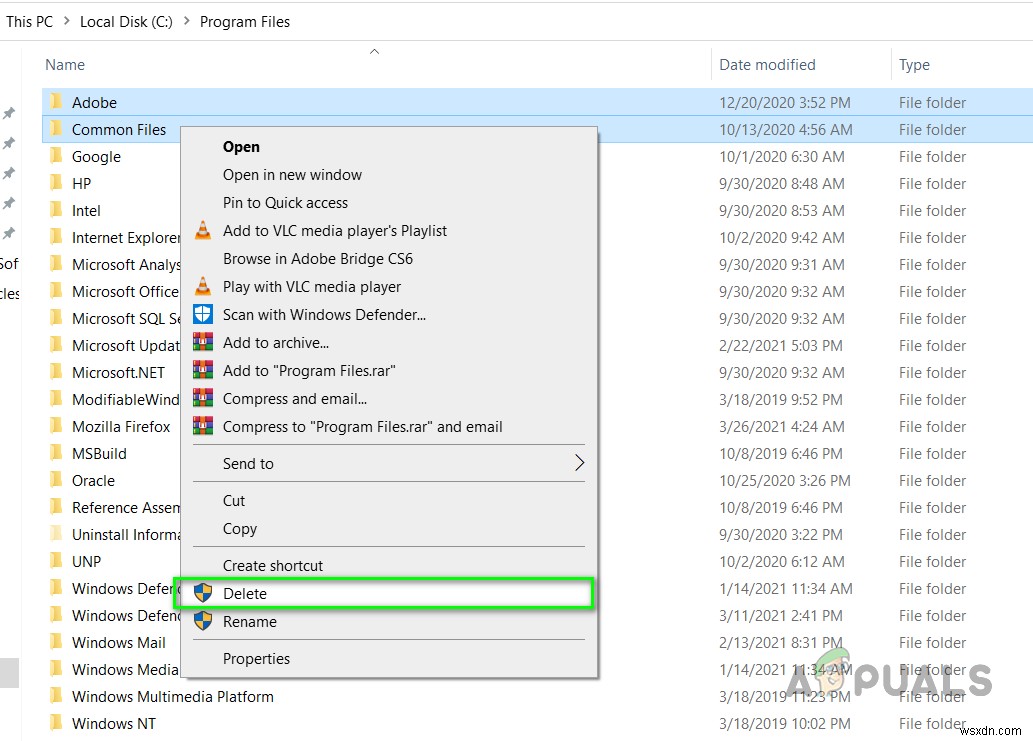The width and height of the screenshot is (1033, 741).
Task: Click the Windows Defender shield icon in the menu
Action: (x=203, y=314)
